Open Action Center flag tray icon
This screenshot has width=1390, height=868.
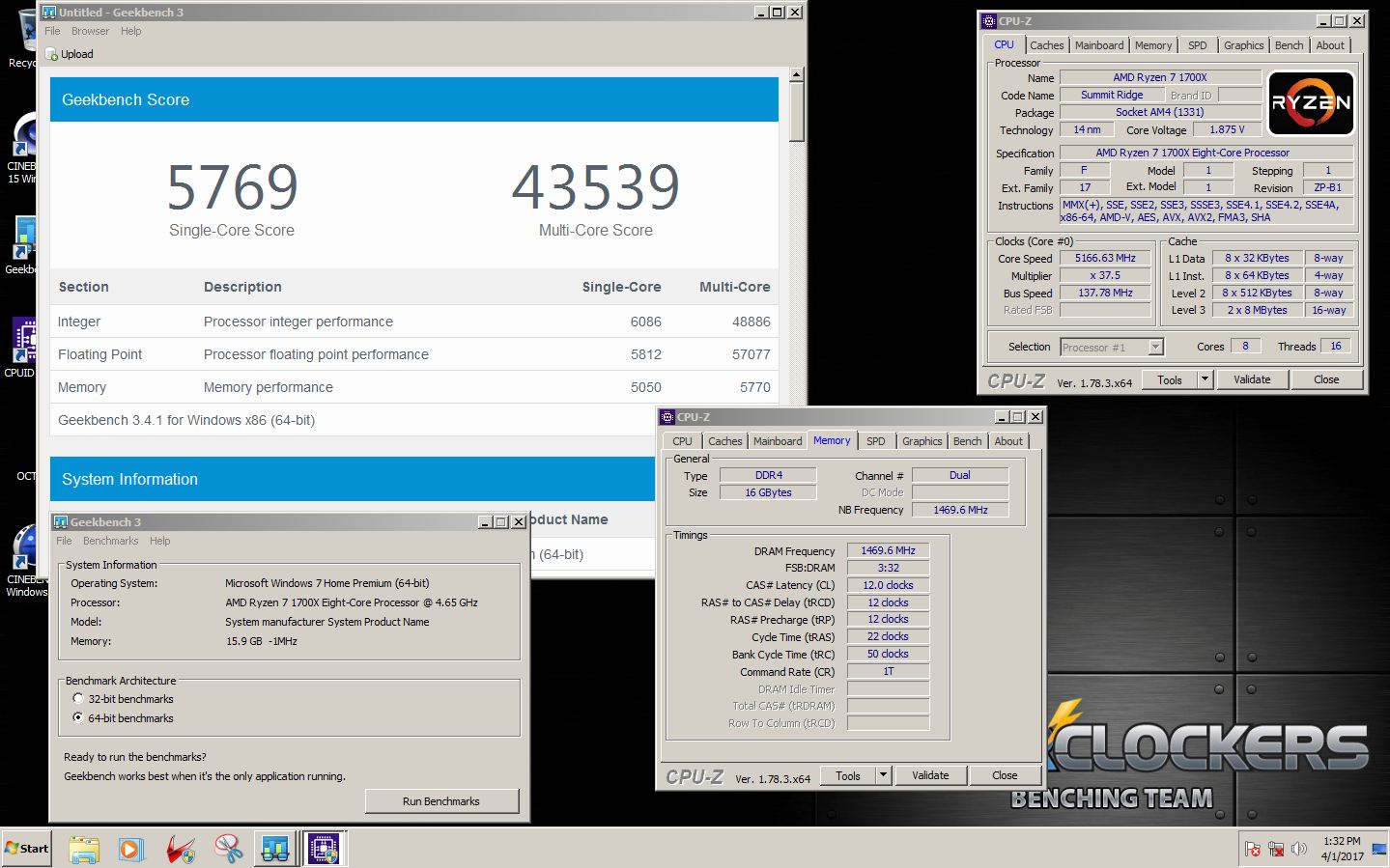[x=1253, y=849]
